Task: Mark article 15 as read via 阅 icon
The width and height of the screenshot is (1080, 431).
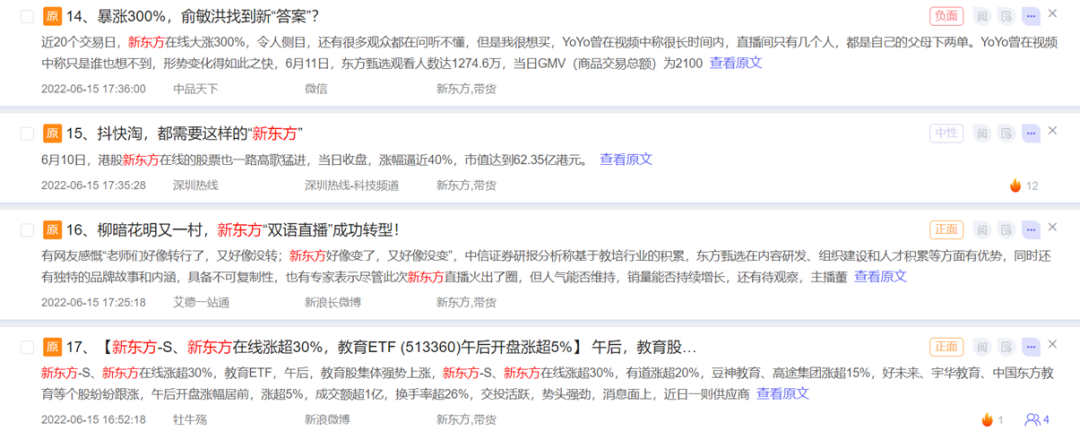Action: (x=982, y=132)
